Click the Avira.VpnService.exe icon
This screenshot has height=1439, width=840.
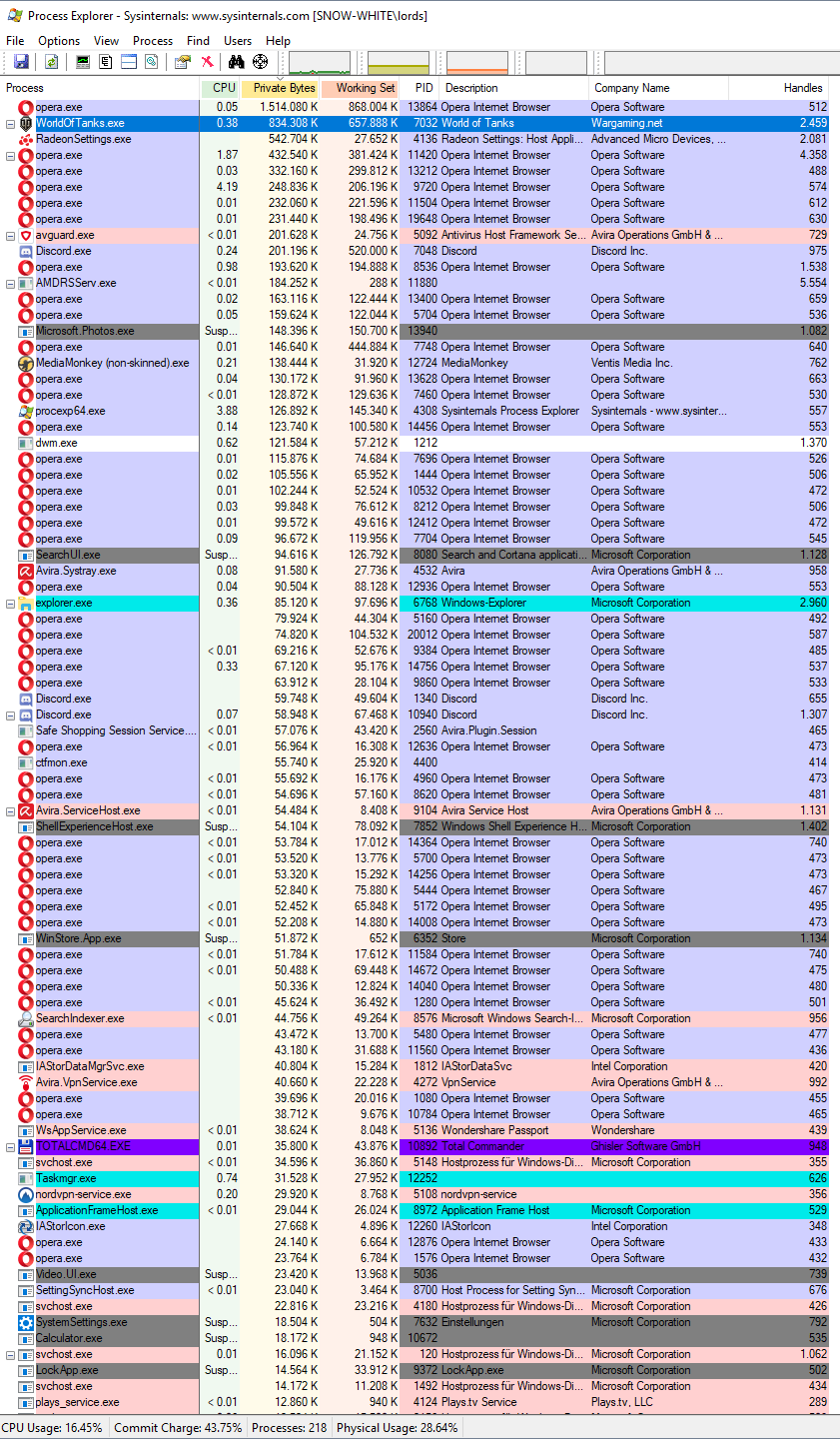[26, 1082]
